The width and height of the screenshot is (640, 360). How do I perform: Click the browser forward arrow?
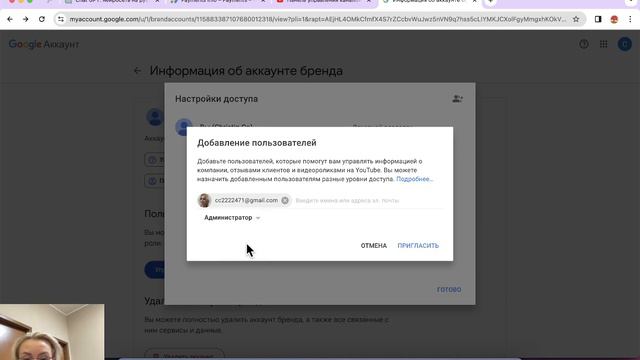[25, 19]
